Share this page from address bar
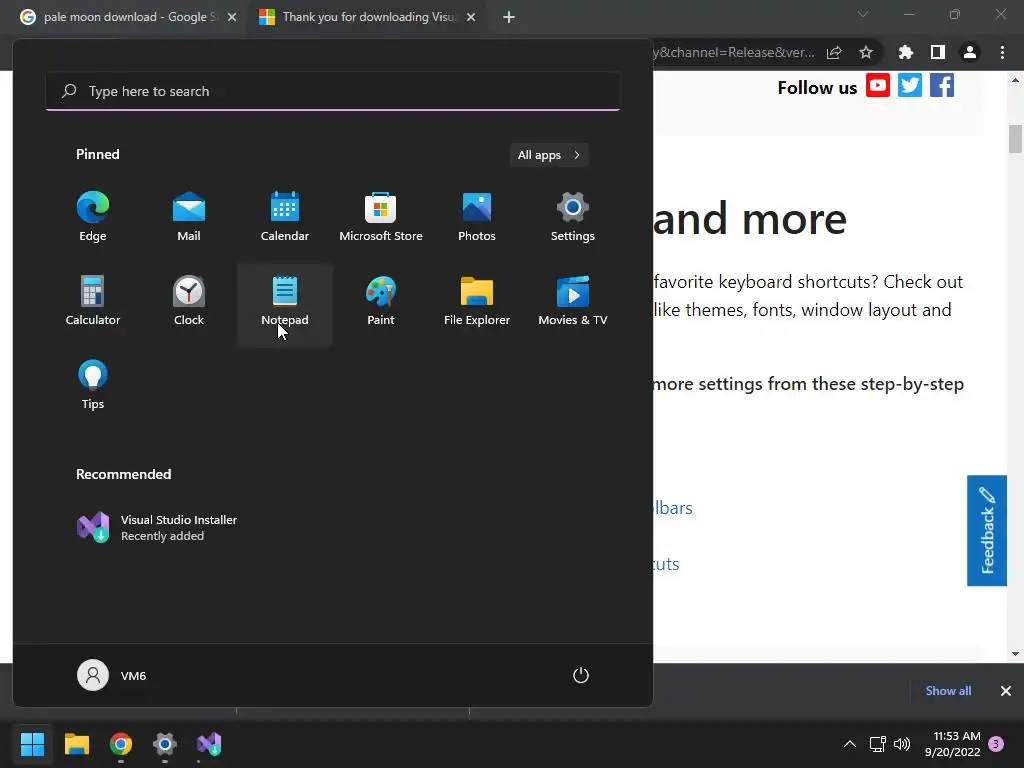Screen dimensions: 1024x768 [x=834, y=52]
